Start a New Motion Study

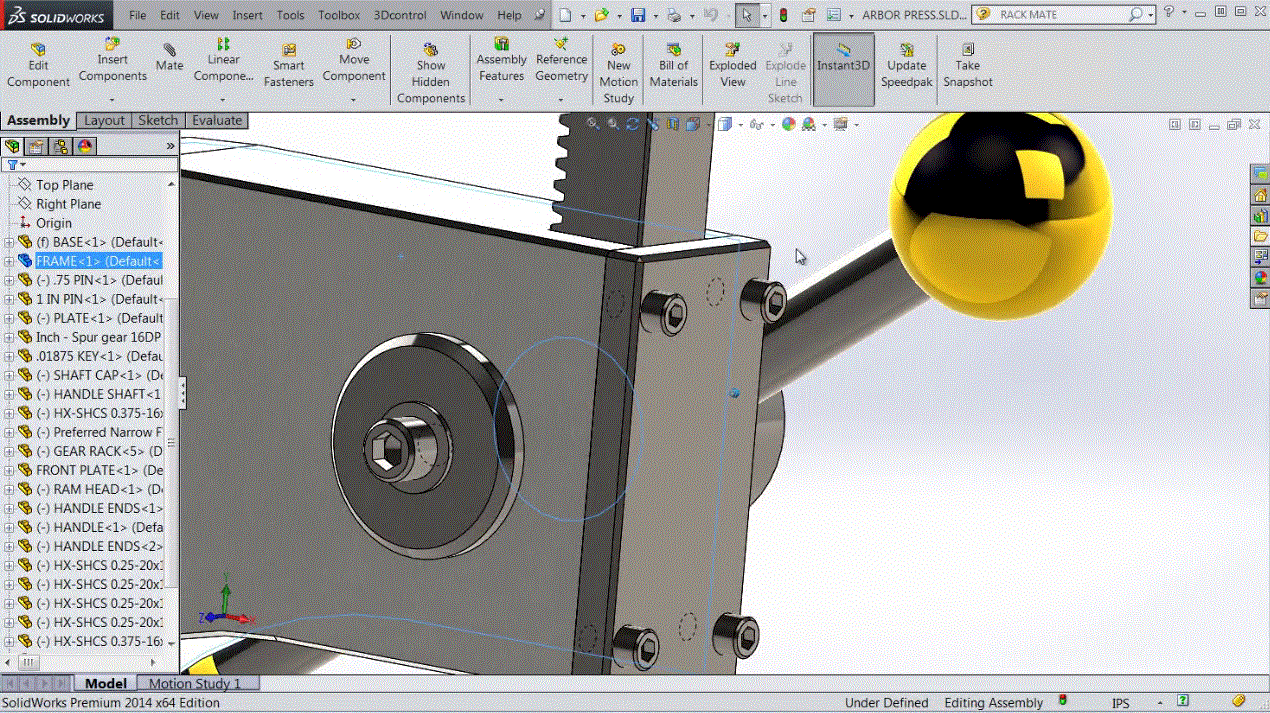[619, 74]
